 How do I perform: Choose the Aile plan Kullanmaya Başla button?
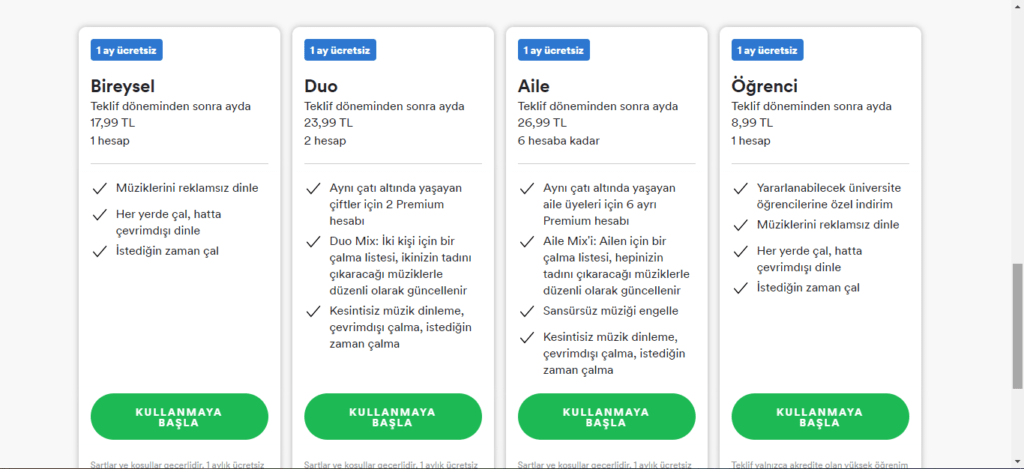pyautogui.click(x=606, y=417)
